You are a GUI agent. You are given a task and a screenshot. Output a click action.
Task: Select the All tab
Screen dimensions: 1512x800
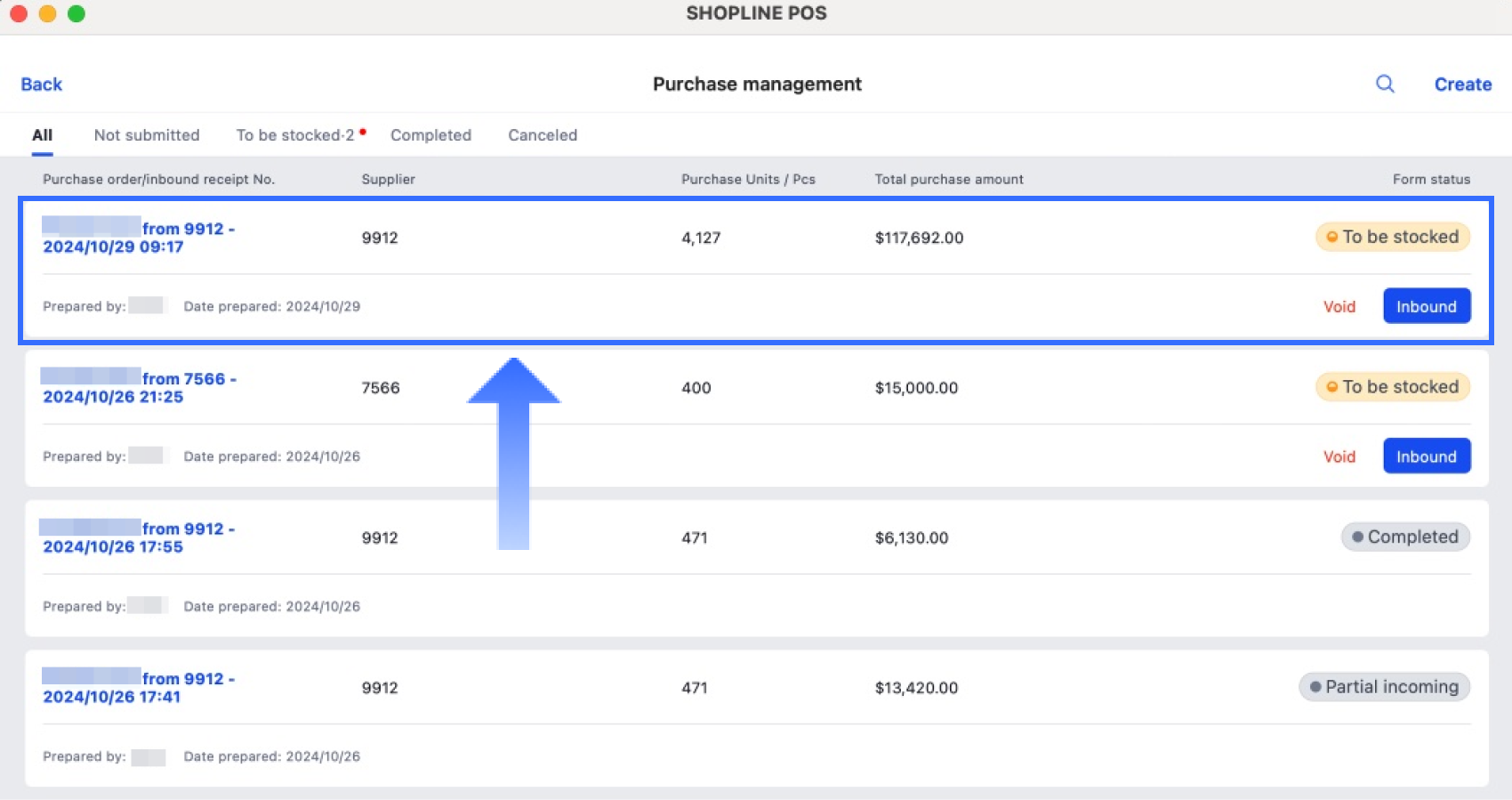click(x=42, y=135)
